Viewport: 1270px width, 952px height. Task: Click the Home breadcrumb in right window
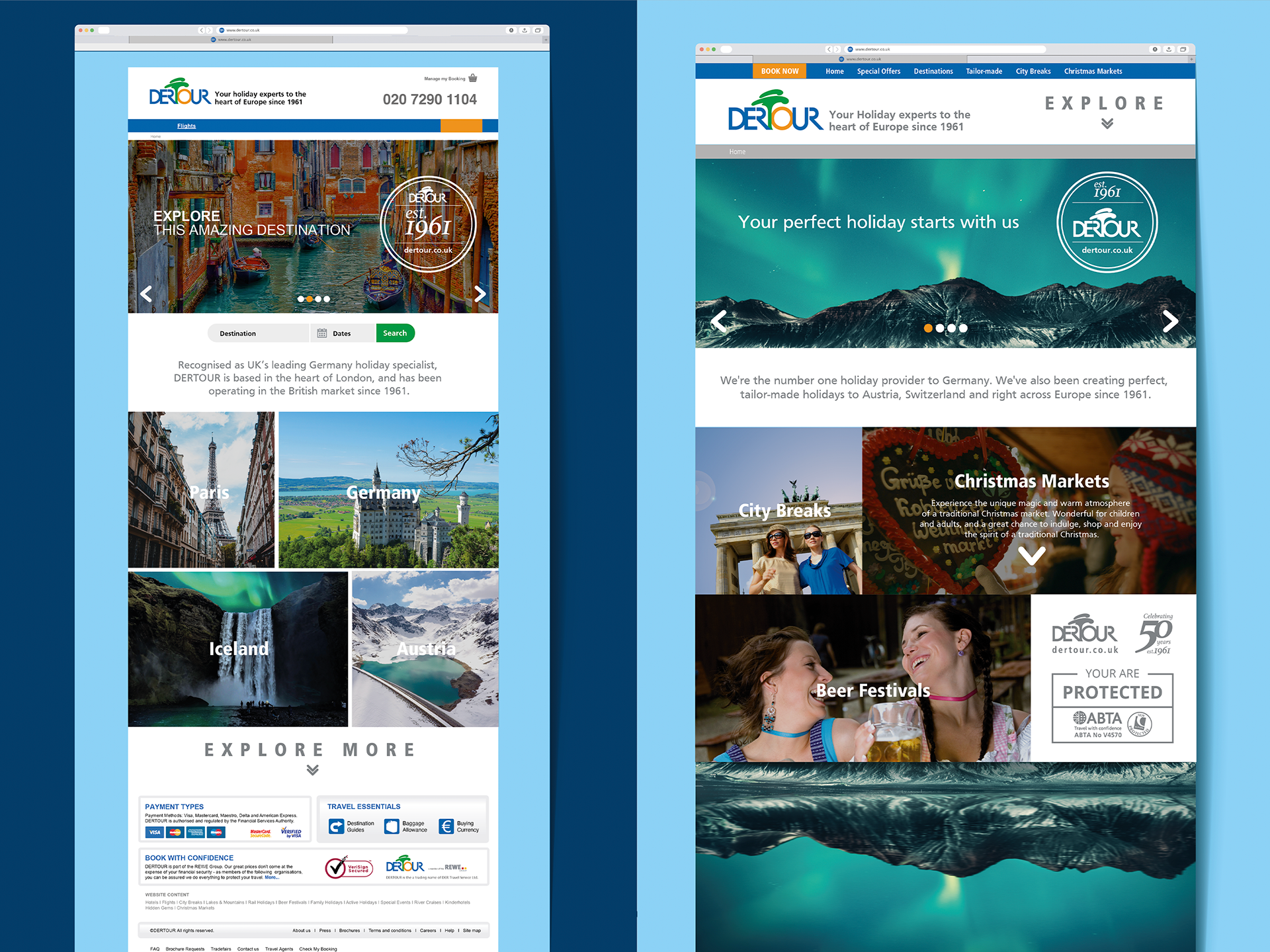737,152
